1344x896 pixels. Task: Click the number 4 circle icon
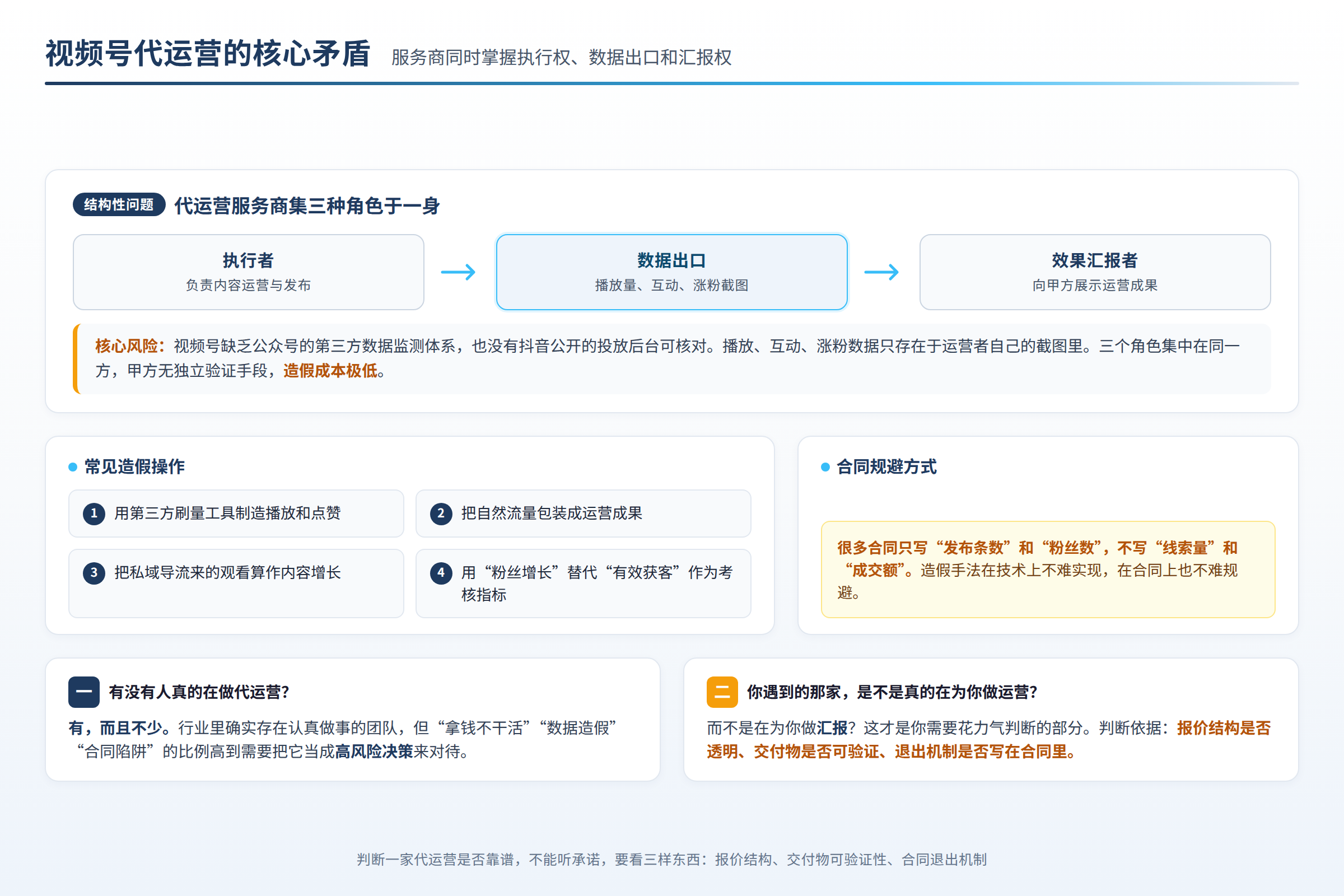(441, 573)
